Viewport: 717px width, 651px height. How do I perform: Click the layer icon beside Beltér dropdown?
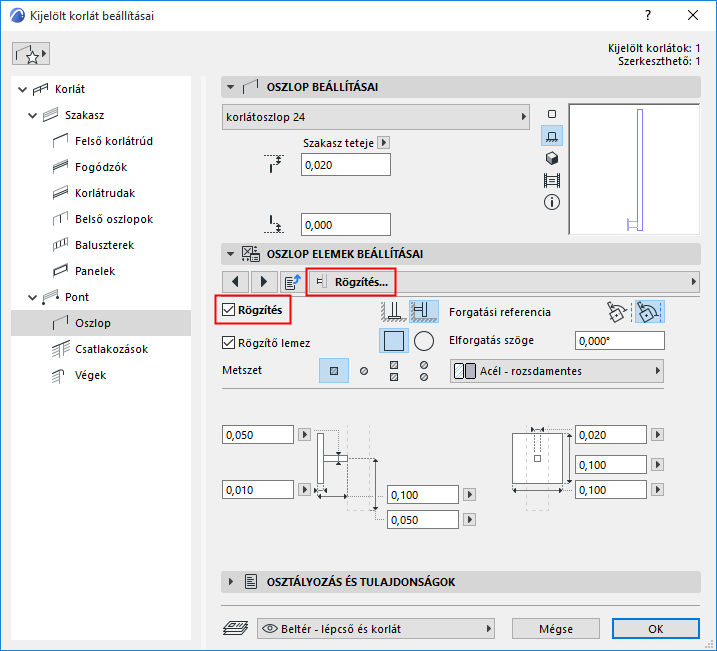coord(235,629)
